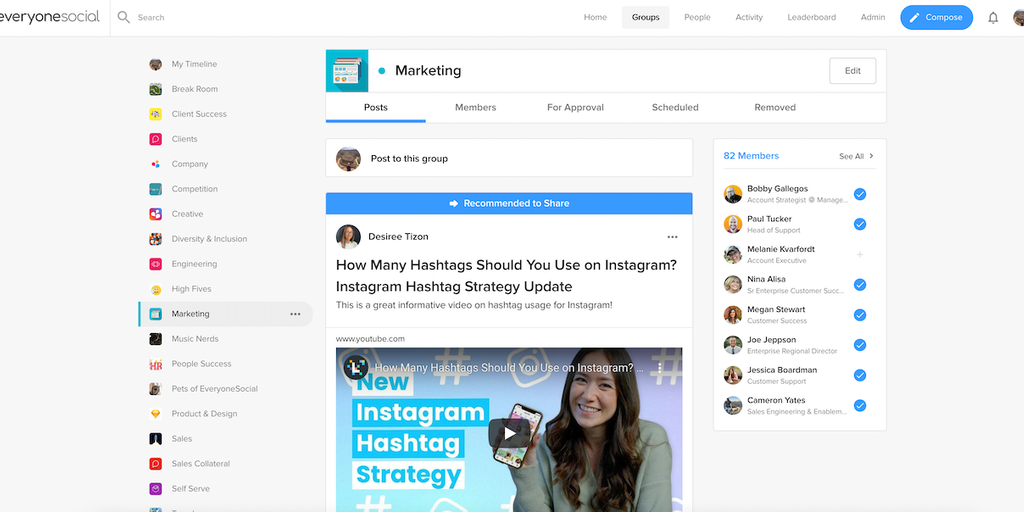Click the search magnifier icon
The width and height of the screenshot is (1024, 512).
[x=123, y=17]
